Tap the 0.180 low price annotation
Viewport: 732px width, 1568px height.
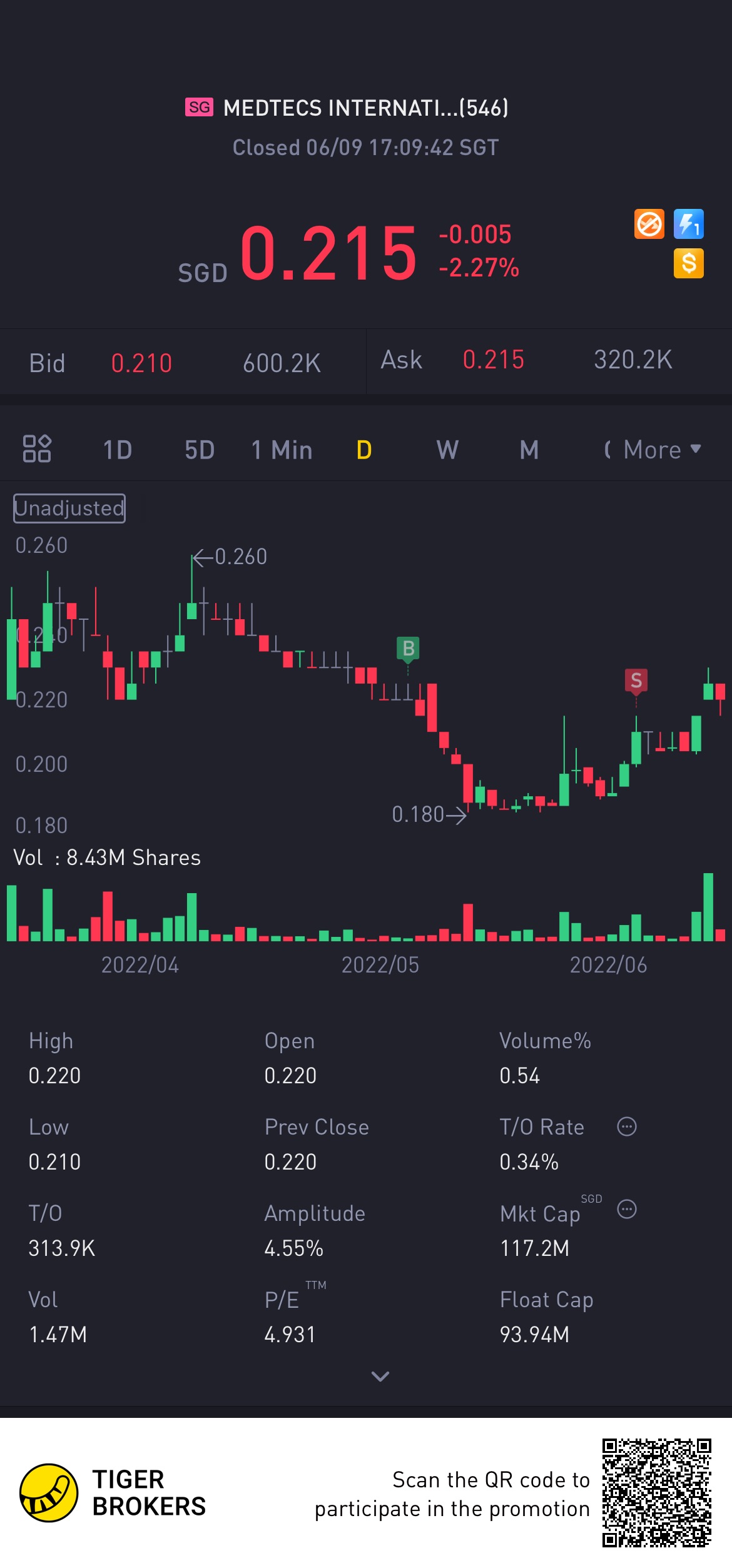418,814
